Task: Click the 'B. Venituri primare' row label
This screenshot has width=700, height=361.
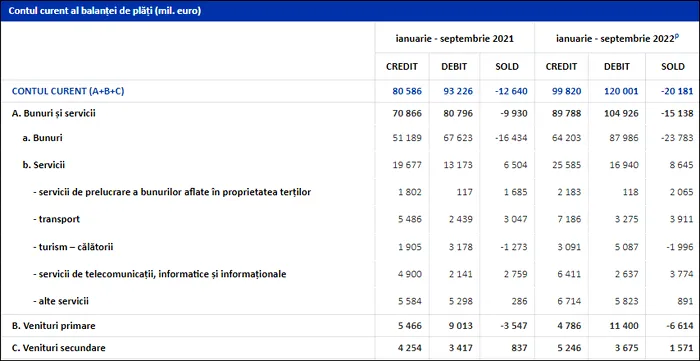Action: pos(54,326)
